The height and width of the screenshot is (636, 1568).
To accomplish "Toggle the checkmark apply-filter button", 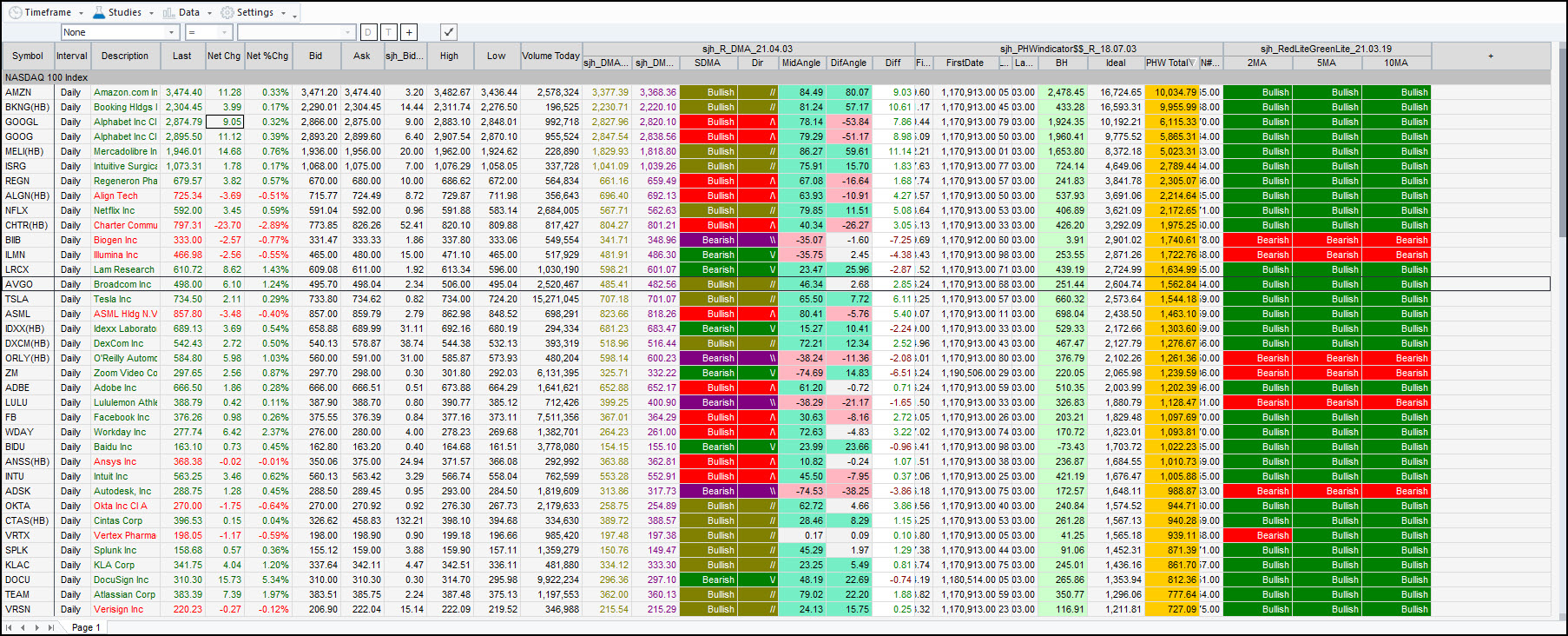I will pyautogui.click(x=448, y=32).
